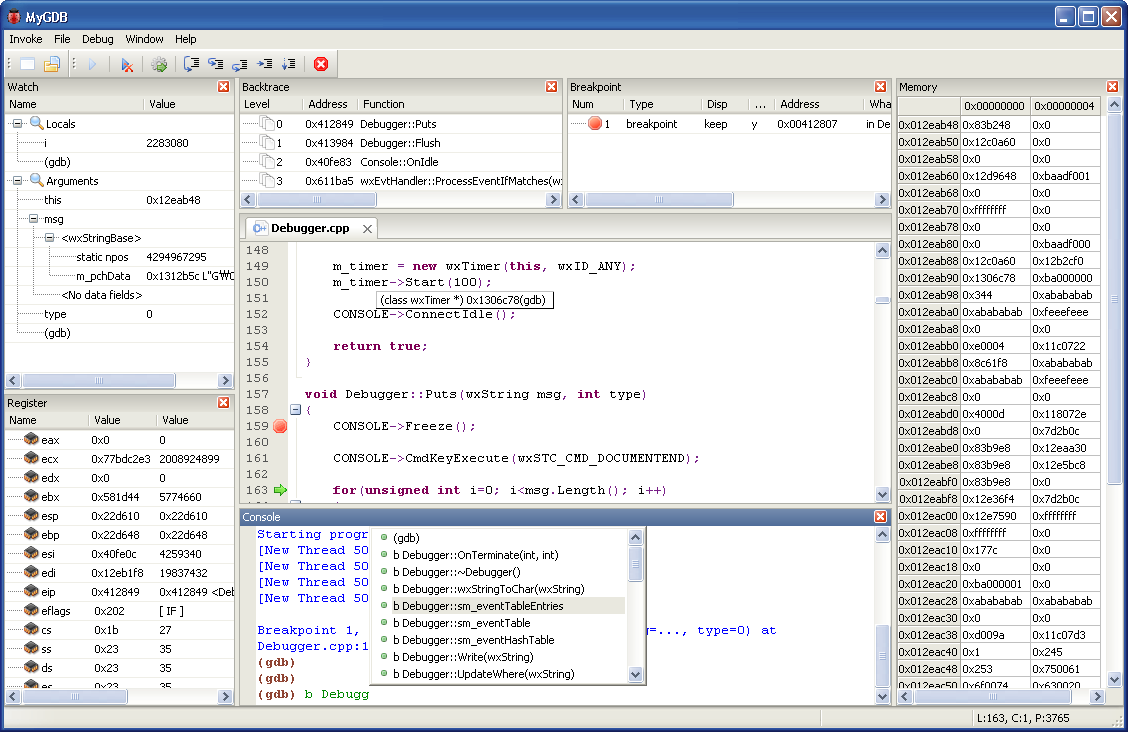Click the eip register chip icon
This screenshot has height=732, width=1128.
[31, 591]
